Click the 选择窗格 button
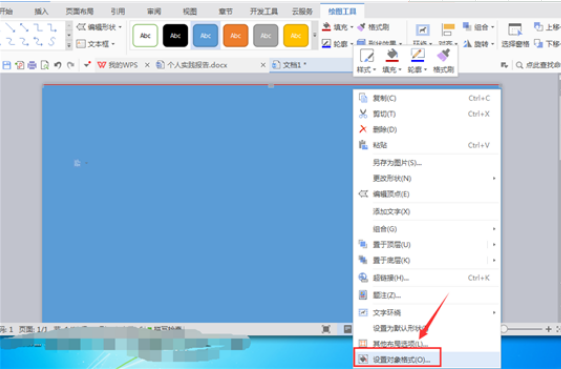The image size is (561, 369). point(515,36)
